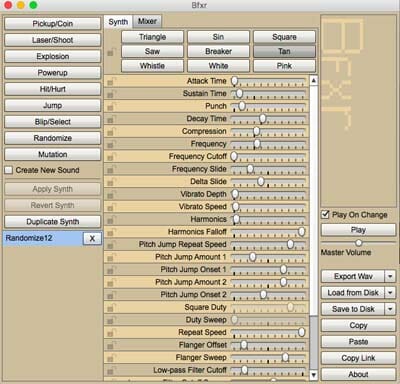Toggle the lock icon beside Frequency
Image resolution: width=400 pixels, height=384 pixels.
click(111, 144)
